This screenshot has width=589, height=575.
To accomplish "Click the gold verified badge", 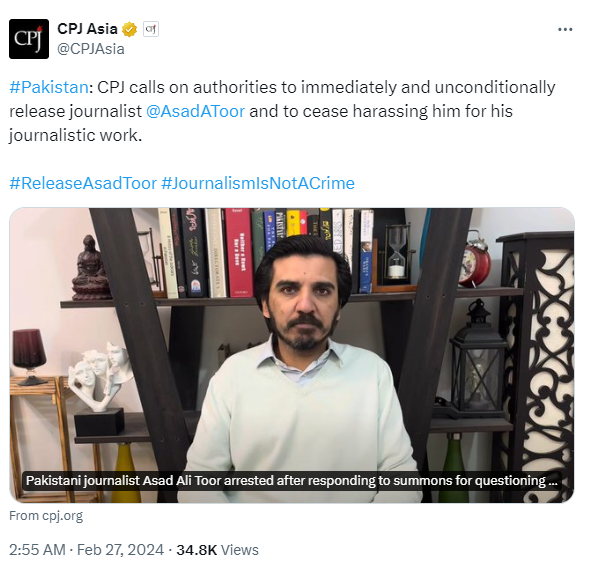I will [x=129, y=29].
